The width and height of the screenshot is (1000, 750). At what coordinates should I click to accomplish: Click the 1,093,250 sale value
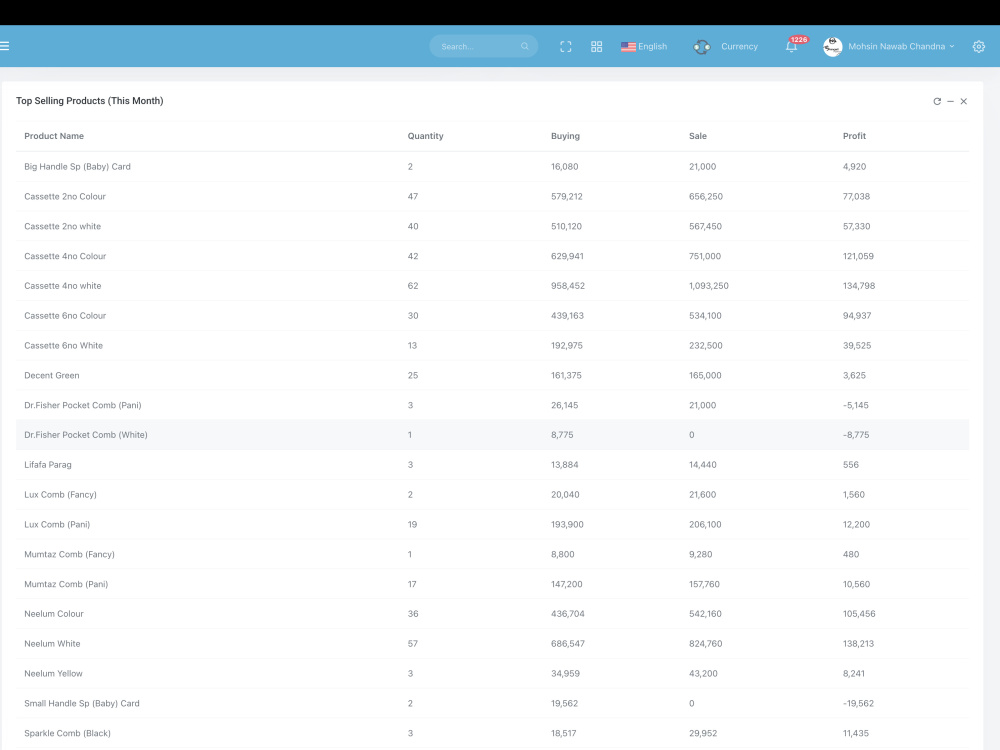tap(709, 286)
